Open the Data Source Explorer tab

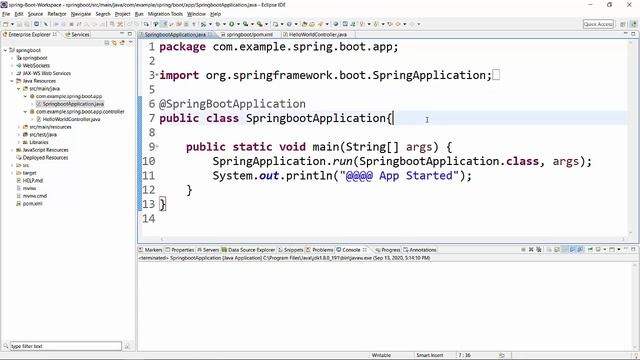click(x=249, y=250)
